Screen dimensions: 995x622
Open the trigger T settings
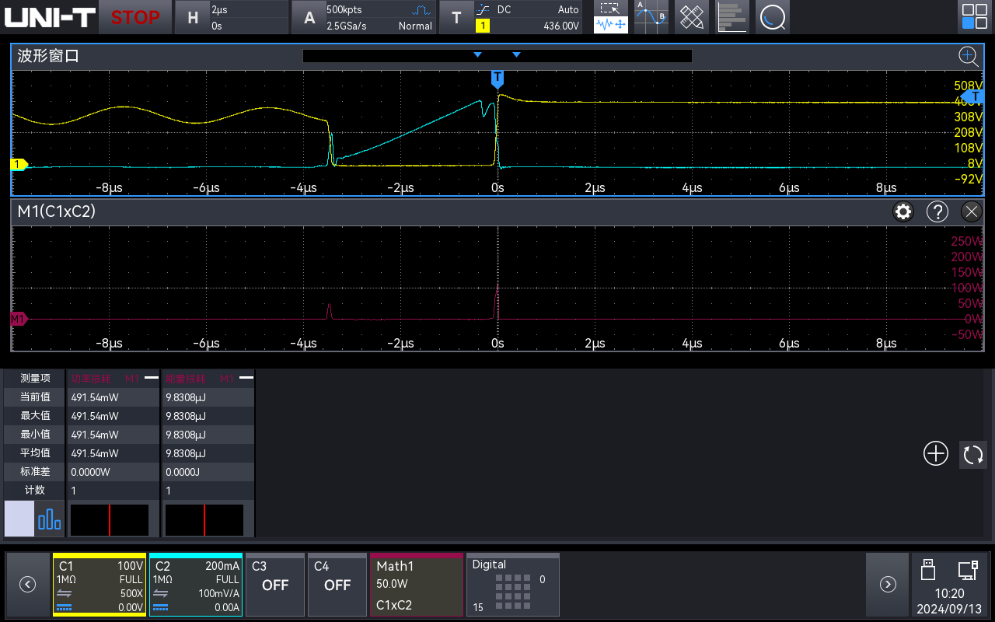[510, 17]
